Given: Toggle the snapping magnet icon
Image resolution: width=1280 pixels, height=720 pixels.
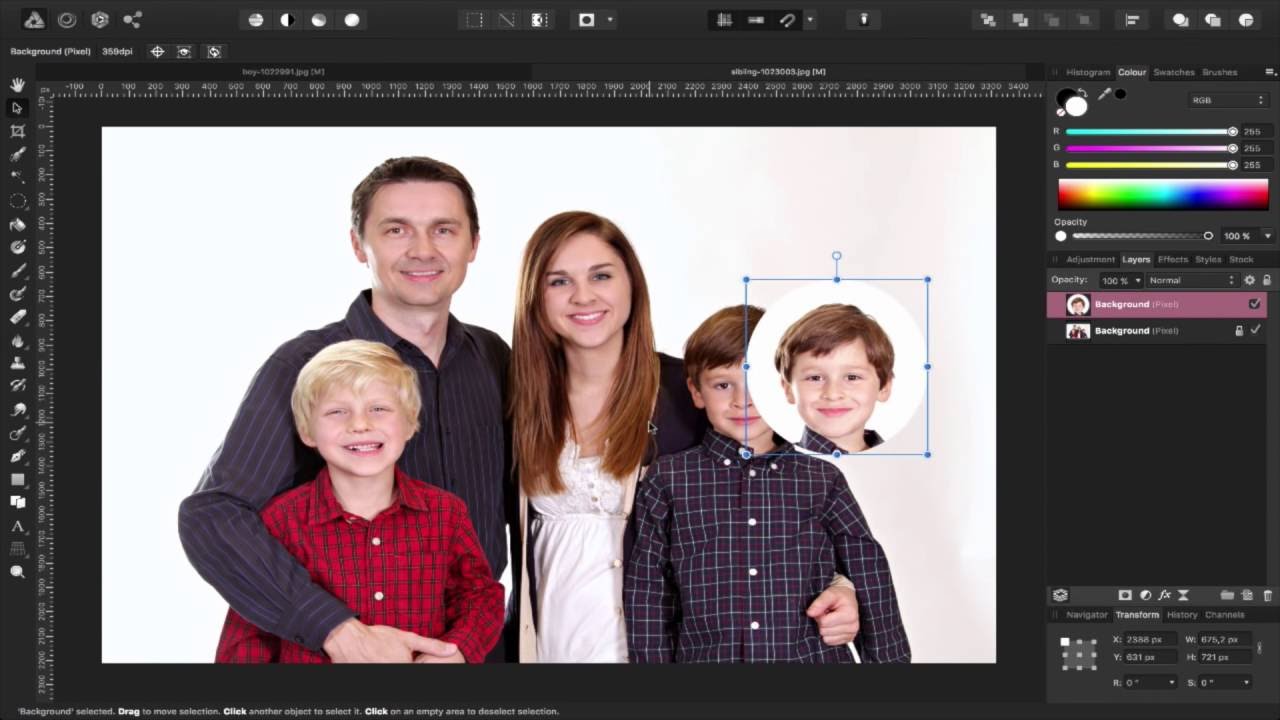Looking at the screenshot, I should pos(788,20).
